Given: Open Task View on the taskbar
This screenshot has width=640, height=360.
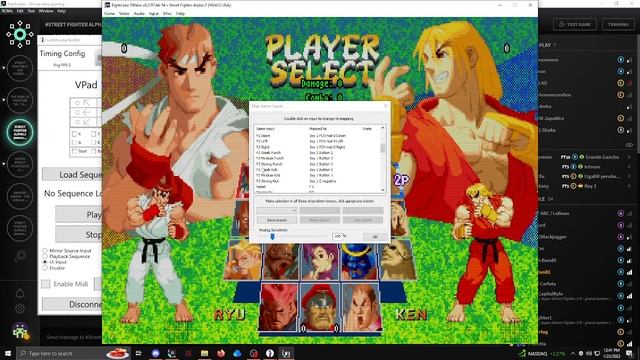Looking at the screenshot, I should [x=138, y=353].
